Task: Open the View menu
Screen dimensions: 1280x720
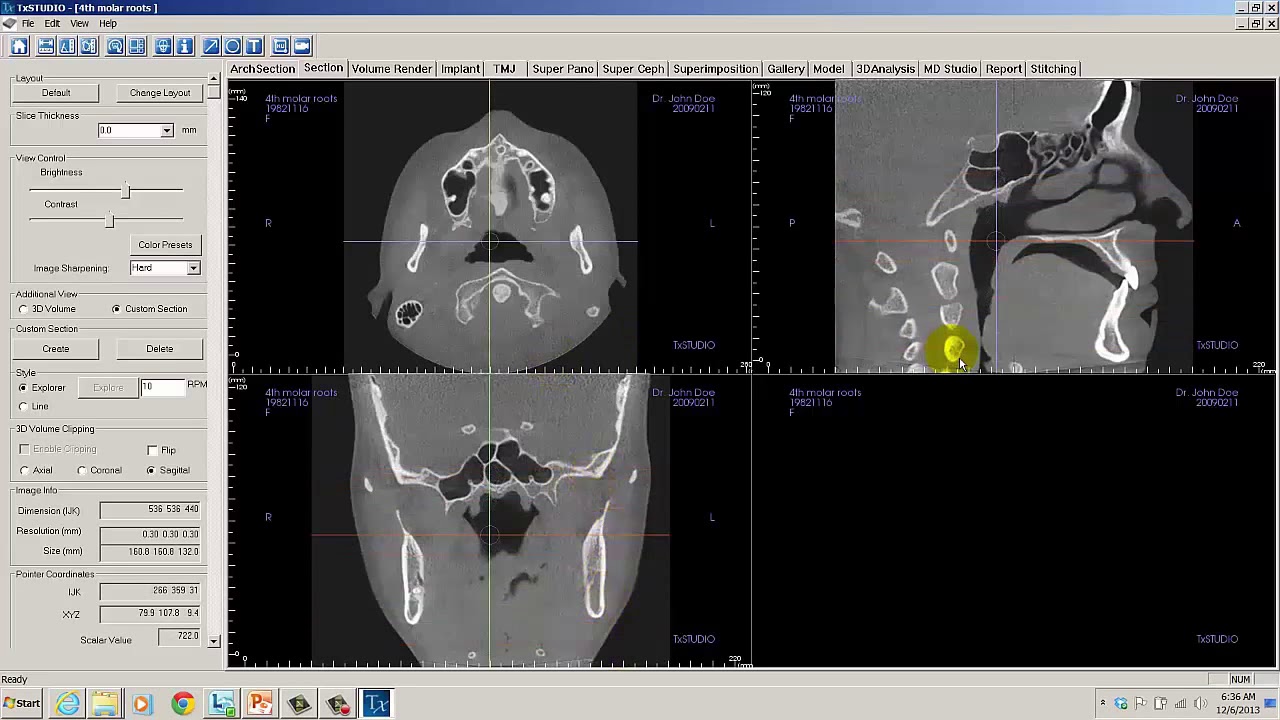Action: tap(79, 23)
